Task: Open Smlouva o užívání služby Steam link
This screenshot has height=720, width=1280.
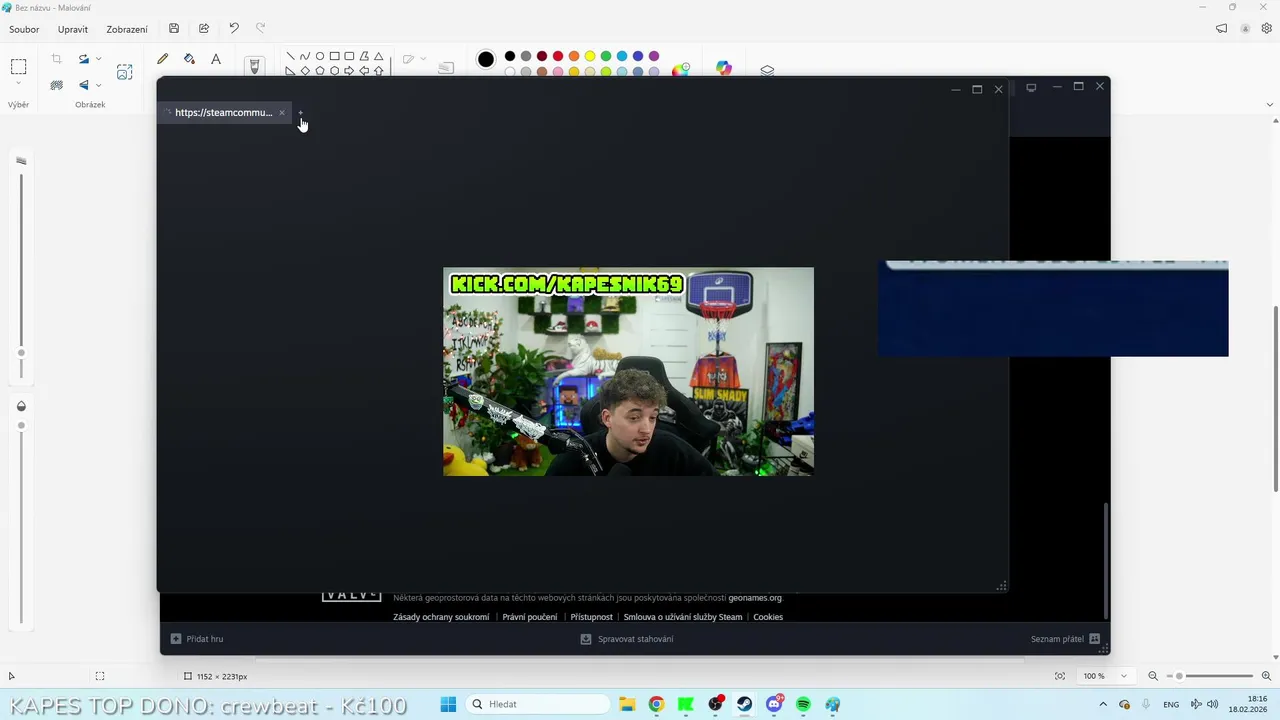Action: 683,617
